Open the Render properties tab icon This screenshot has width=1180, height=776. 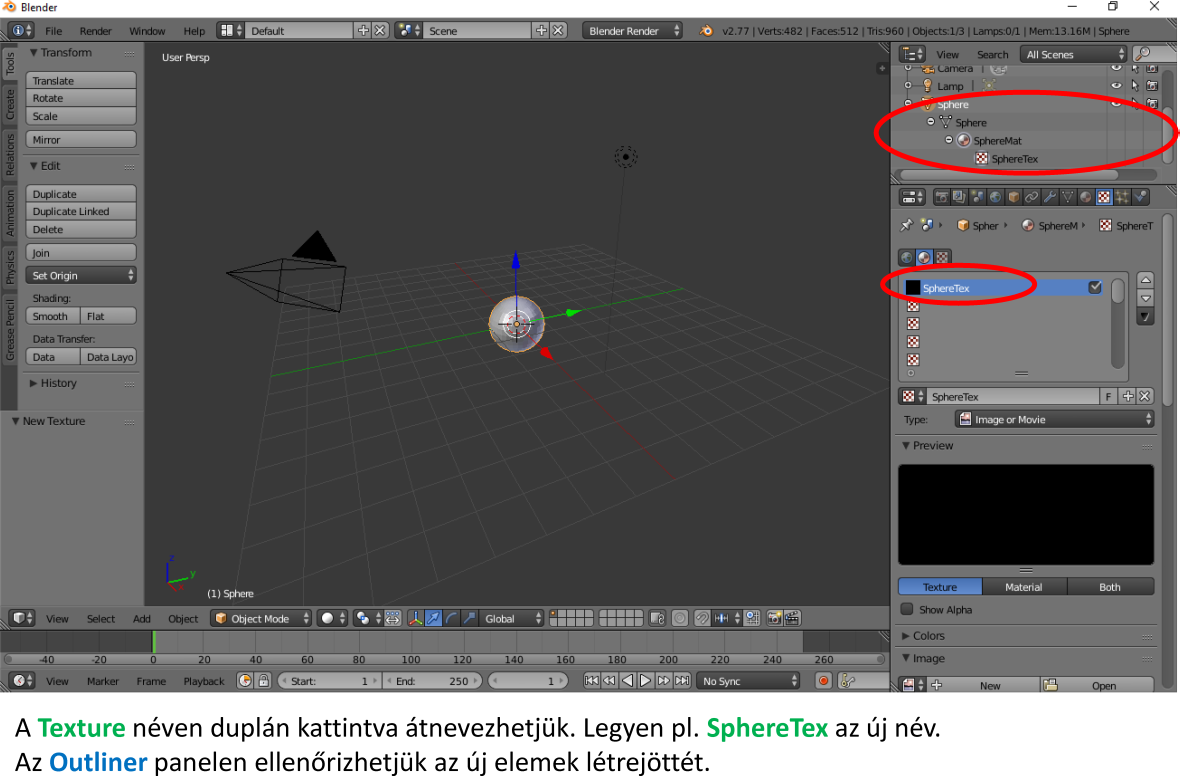pos(941,197)
